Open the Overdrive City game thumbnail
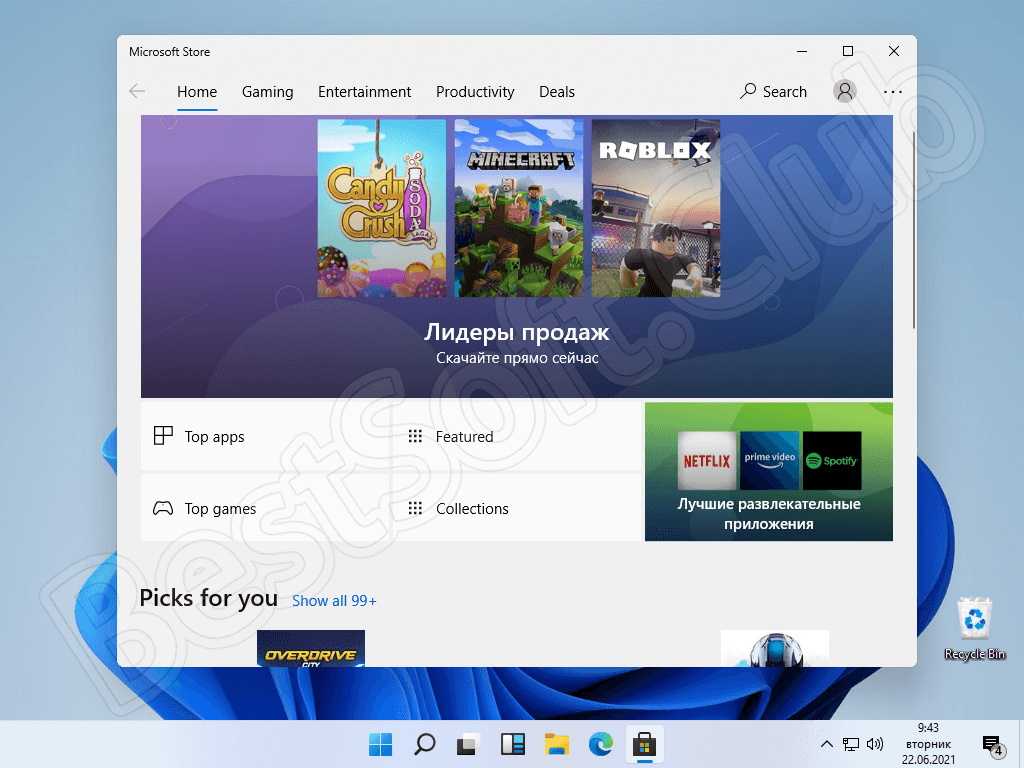Screen dimensions: 1024x768 [x=311, y=648]
